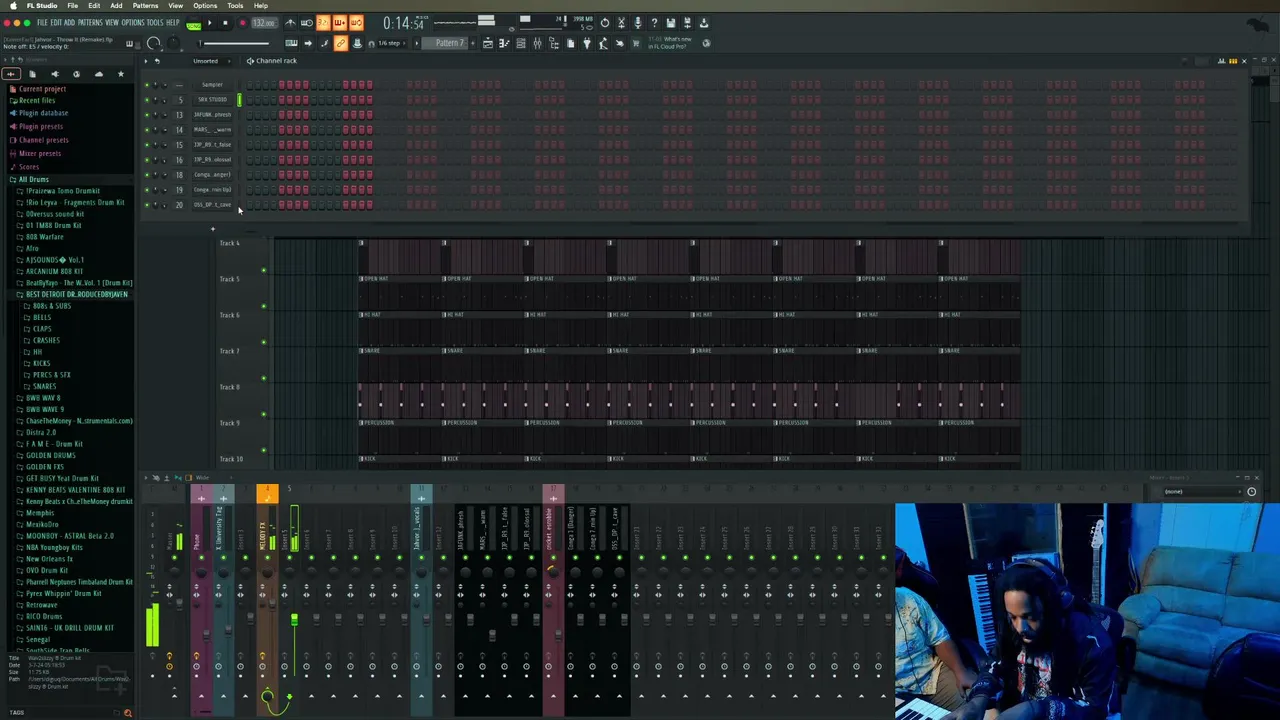This screenshot has height=720, width=1280.
Task: Toggle Song/Pattern mode switch
Action: pyautogui.click(x=193, y=24)
